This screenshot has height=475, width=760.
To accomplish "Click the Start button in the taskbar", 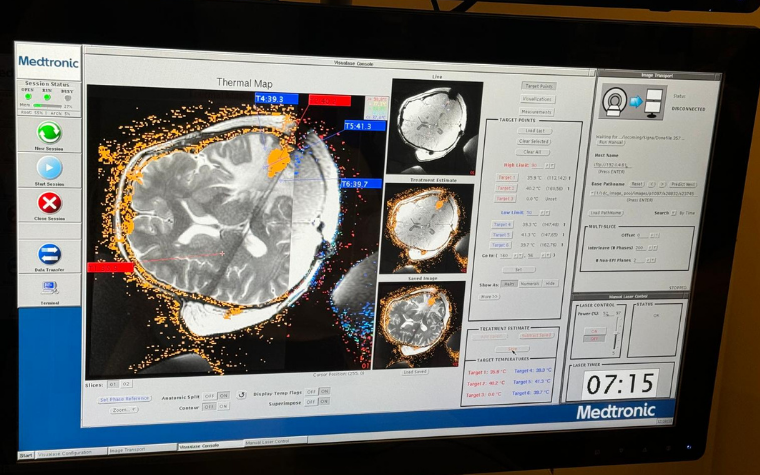I will pos(27,454).
